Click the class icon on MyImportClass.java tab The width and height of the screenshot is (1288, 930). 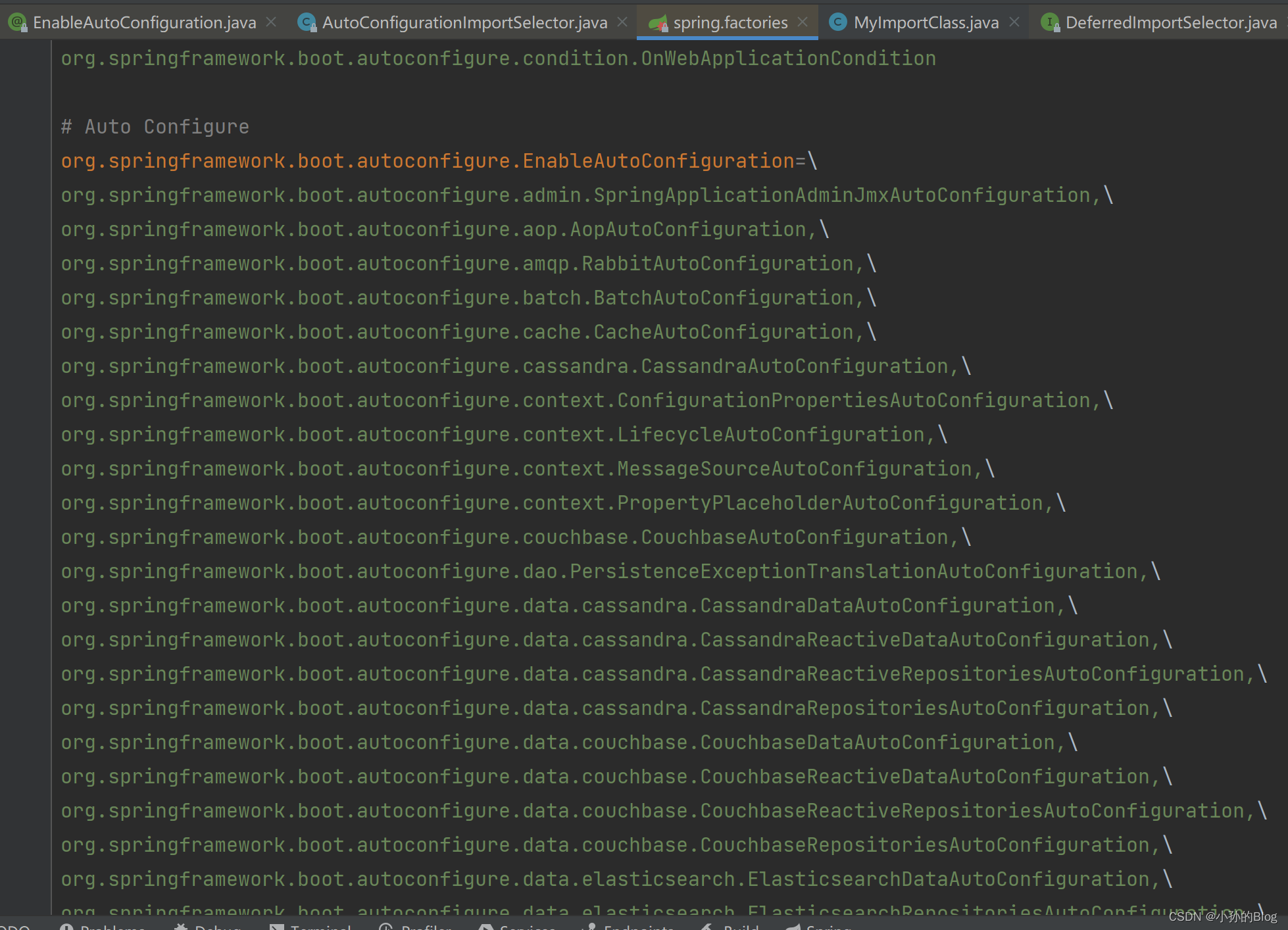point(837,22)
